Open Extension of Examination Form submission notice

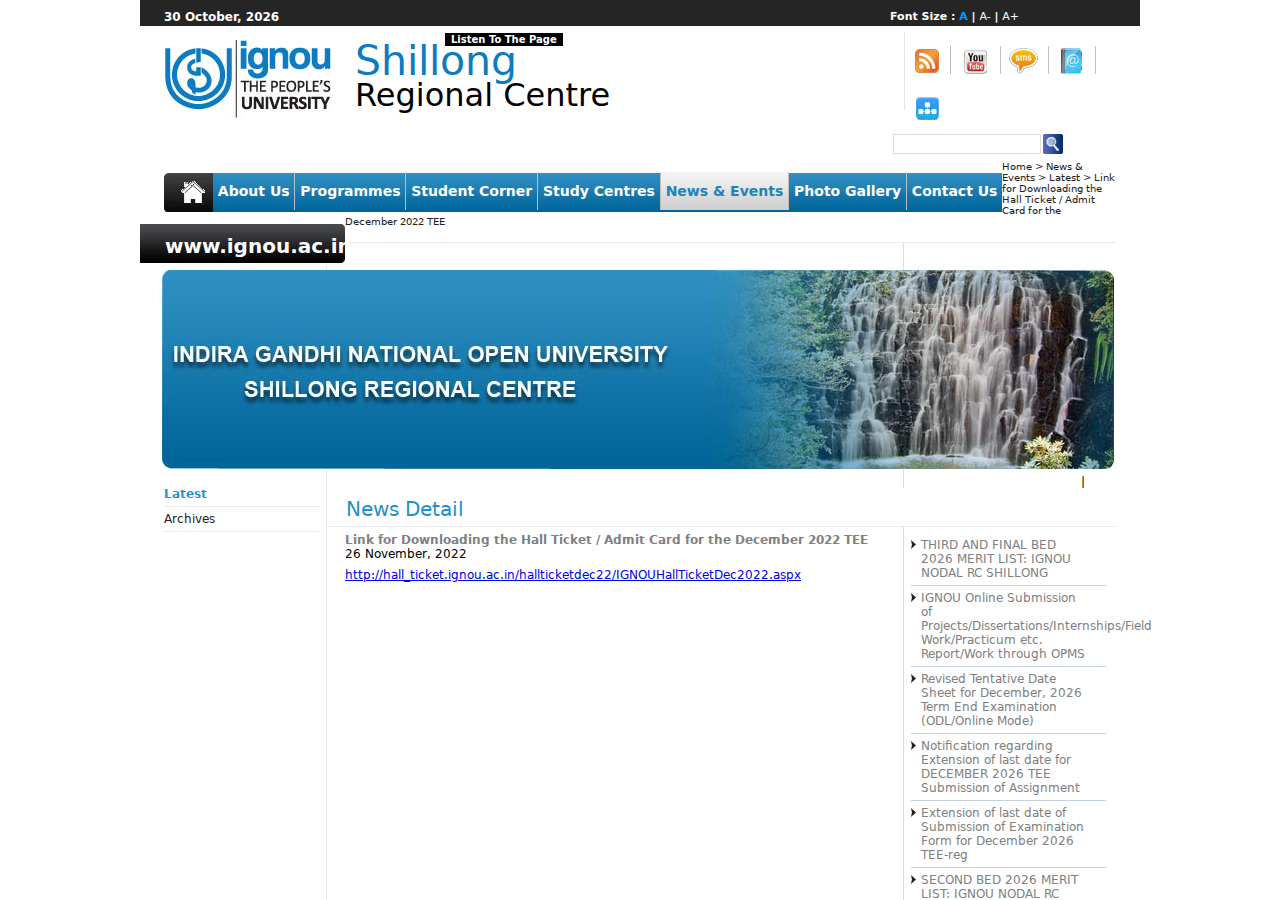pyautogui.click(x=1002, y=834)
